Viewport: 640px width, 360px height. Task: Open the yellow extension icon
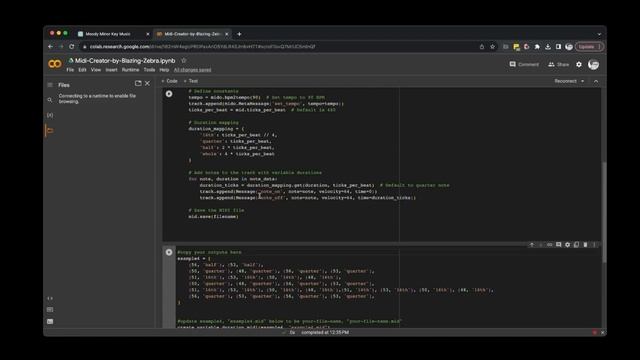point(516,47)
